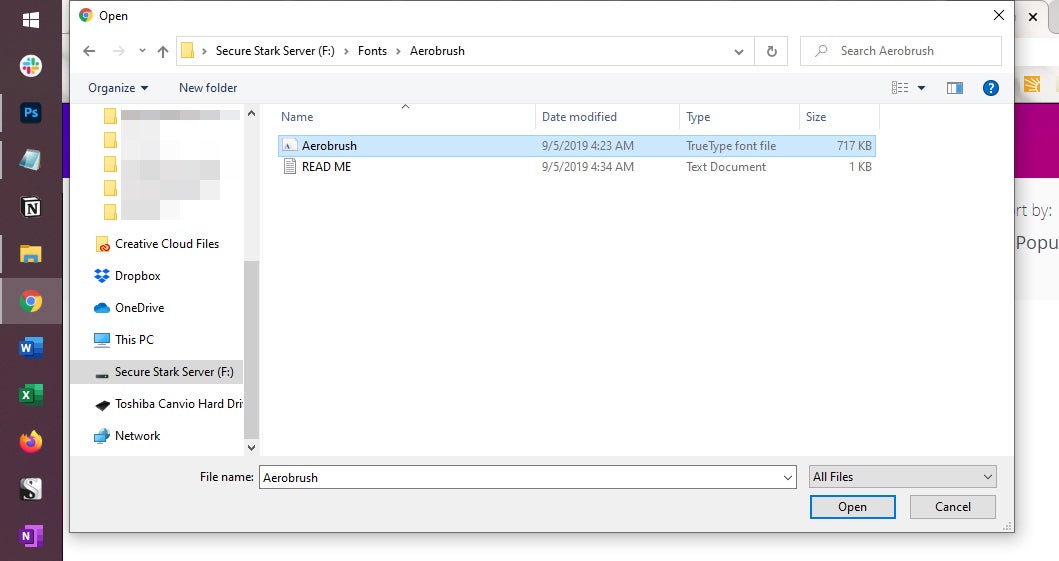Image resolution: width=1059 pixels, height=561 pixels.
Task: Toggle the preview pane icon
Action: click(954, 88)
